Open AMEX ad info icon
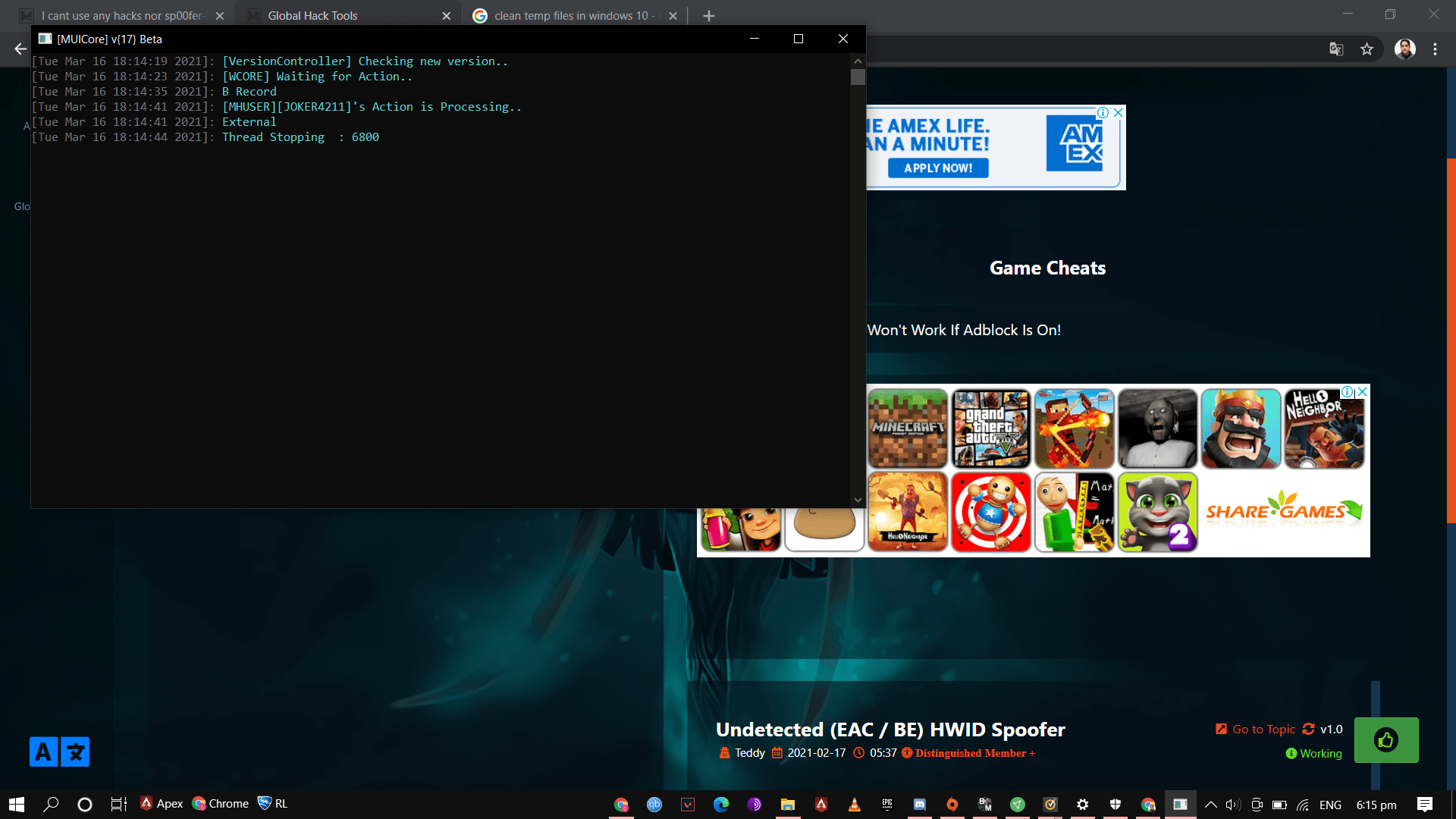The height and width of the screenshot is (819, 1456). coord(1103,112)
